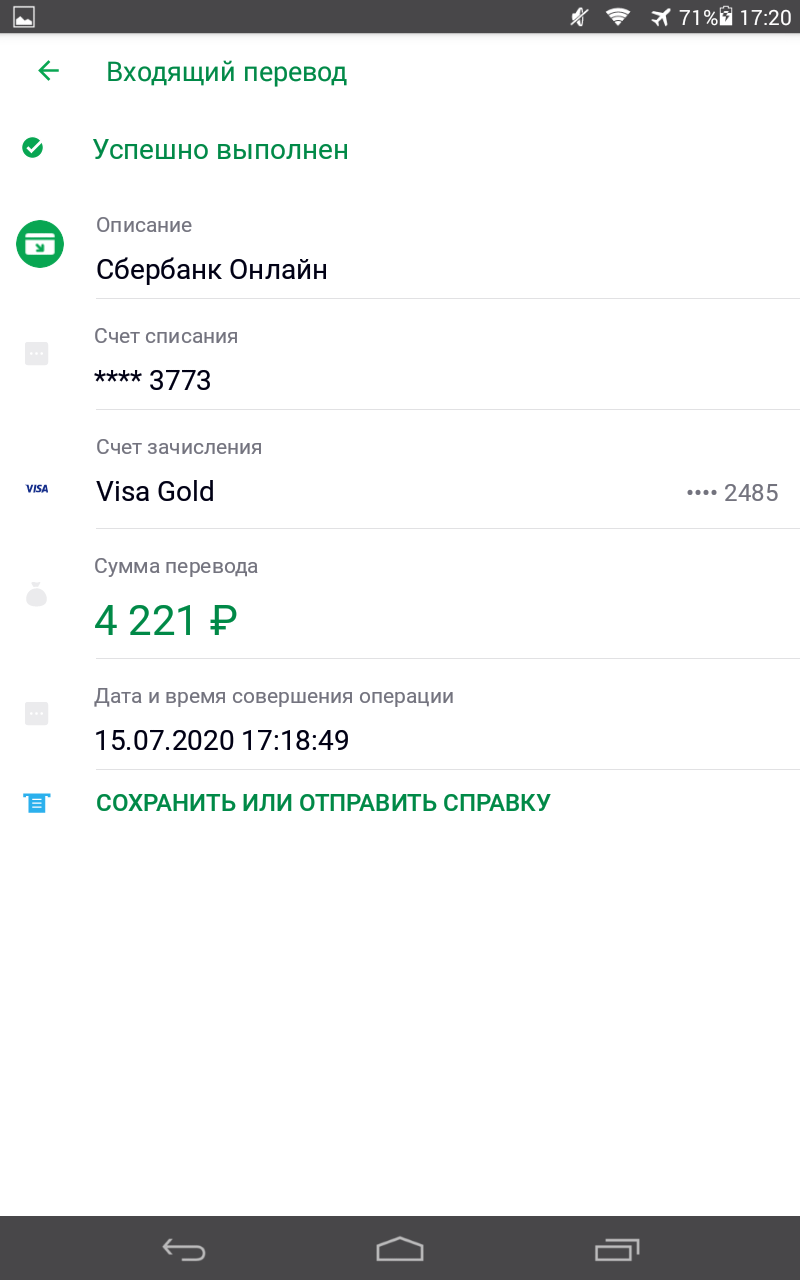800x1280 pixels.
Task: Click the green success checkmark icon
Action: pos(33,149)
